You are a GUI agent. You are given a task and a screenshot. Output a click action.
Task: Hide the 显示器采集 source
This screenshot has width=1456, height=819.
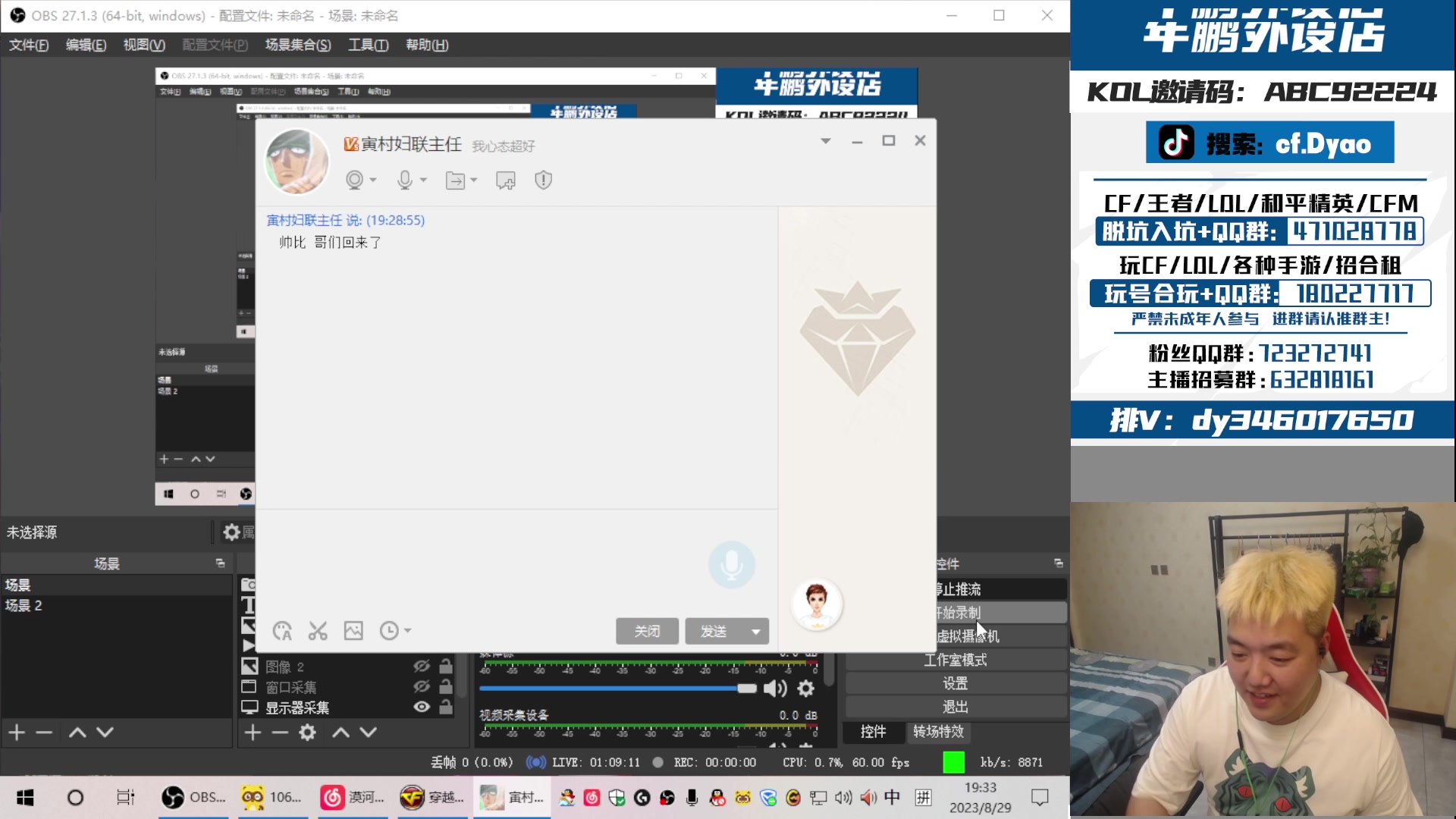(422, 708)
